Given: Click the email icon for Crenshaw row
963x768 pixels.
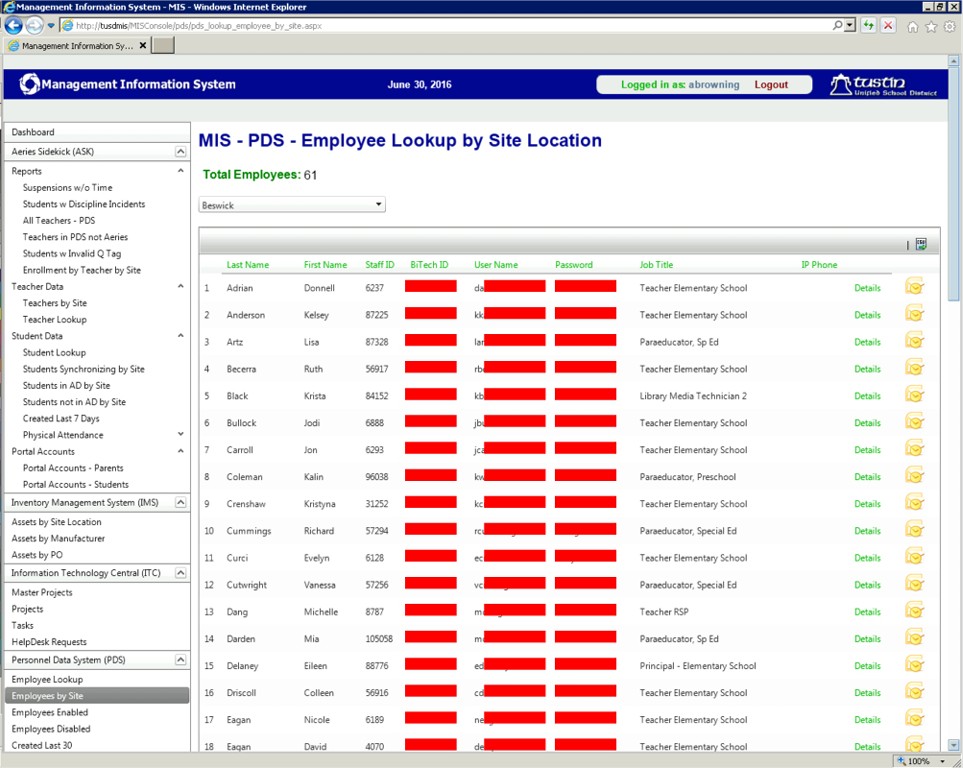Looking at the screenshot, I should click(914, 503).
